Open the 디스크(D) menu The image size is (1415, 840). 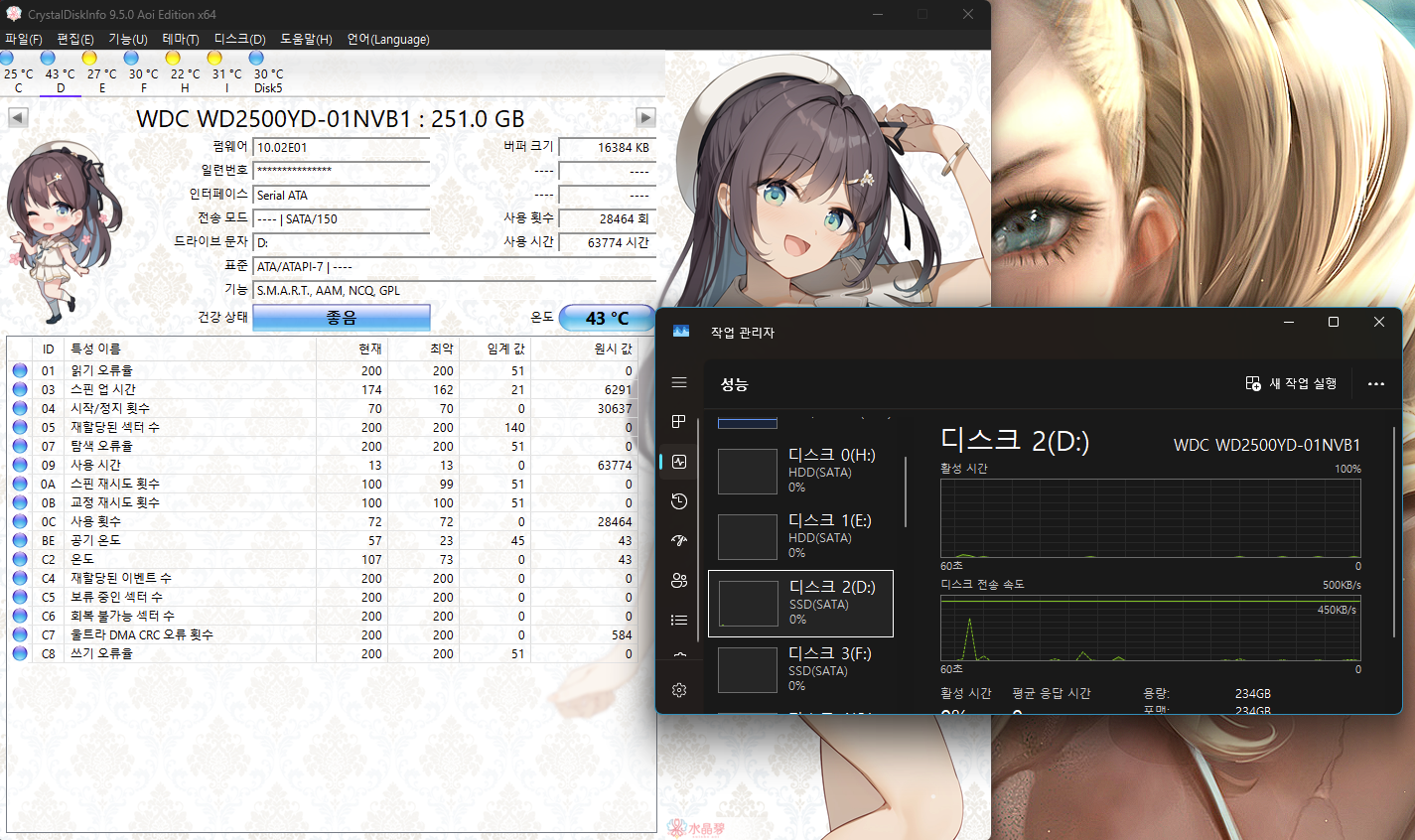240,40
